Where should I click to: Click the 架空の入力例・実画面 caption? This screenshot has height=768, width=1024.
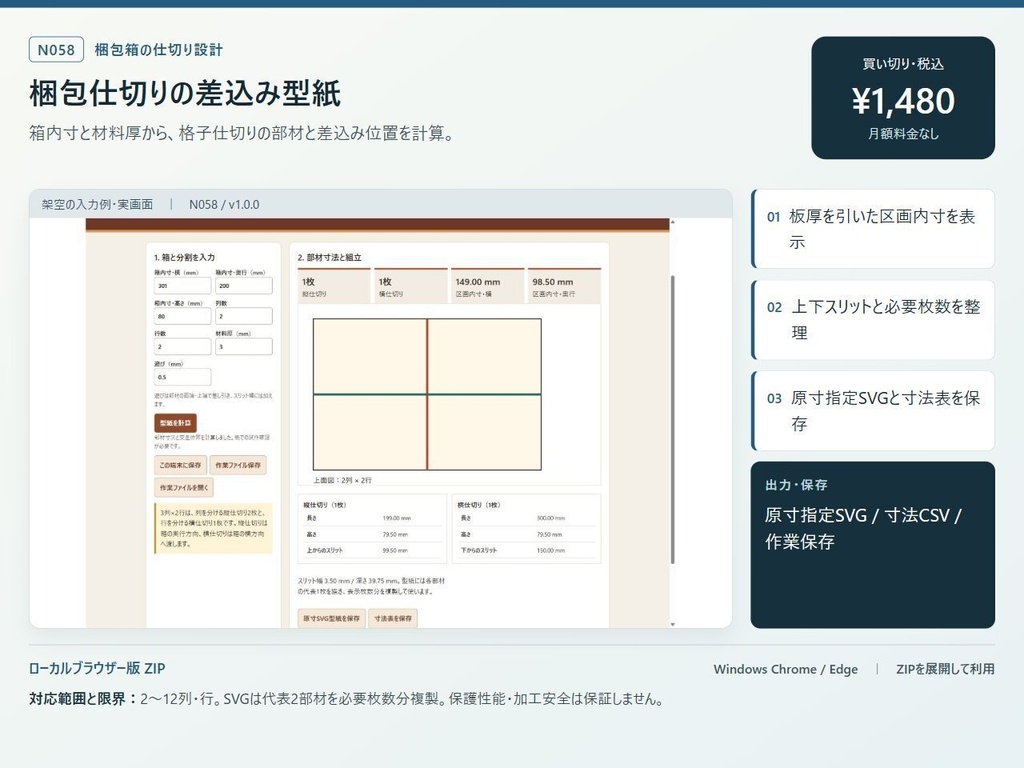click(x=97, y=204)
